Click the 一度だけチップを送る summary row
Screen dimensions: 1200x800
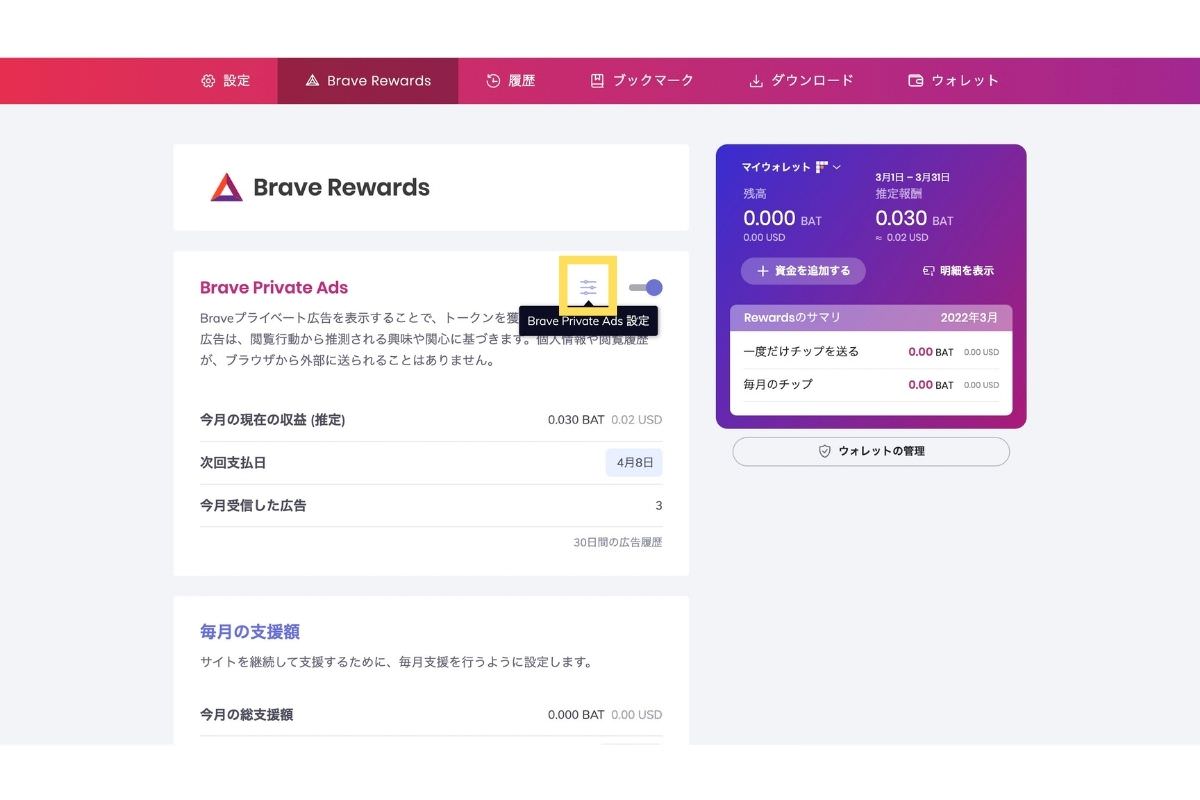pos(870,352)
